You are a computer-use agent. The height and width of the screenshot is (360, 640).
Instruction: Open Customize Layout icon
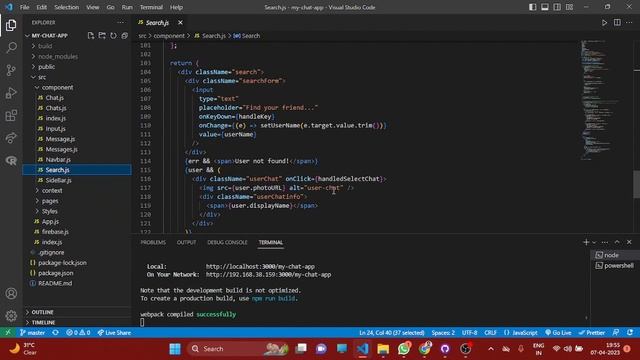click(x=569, y=7)
